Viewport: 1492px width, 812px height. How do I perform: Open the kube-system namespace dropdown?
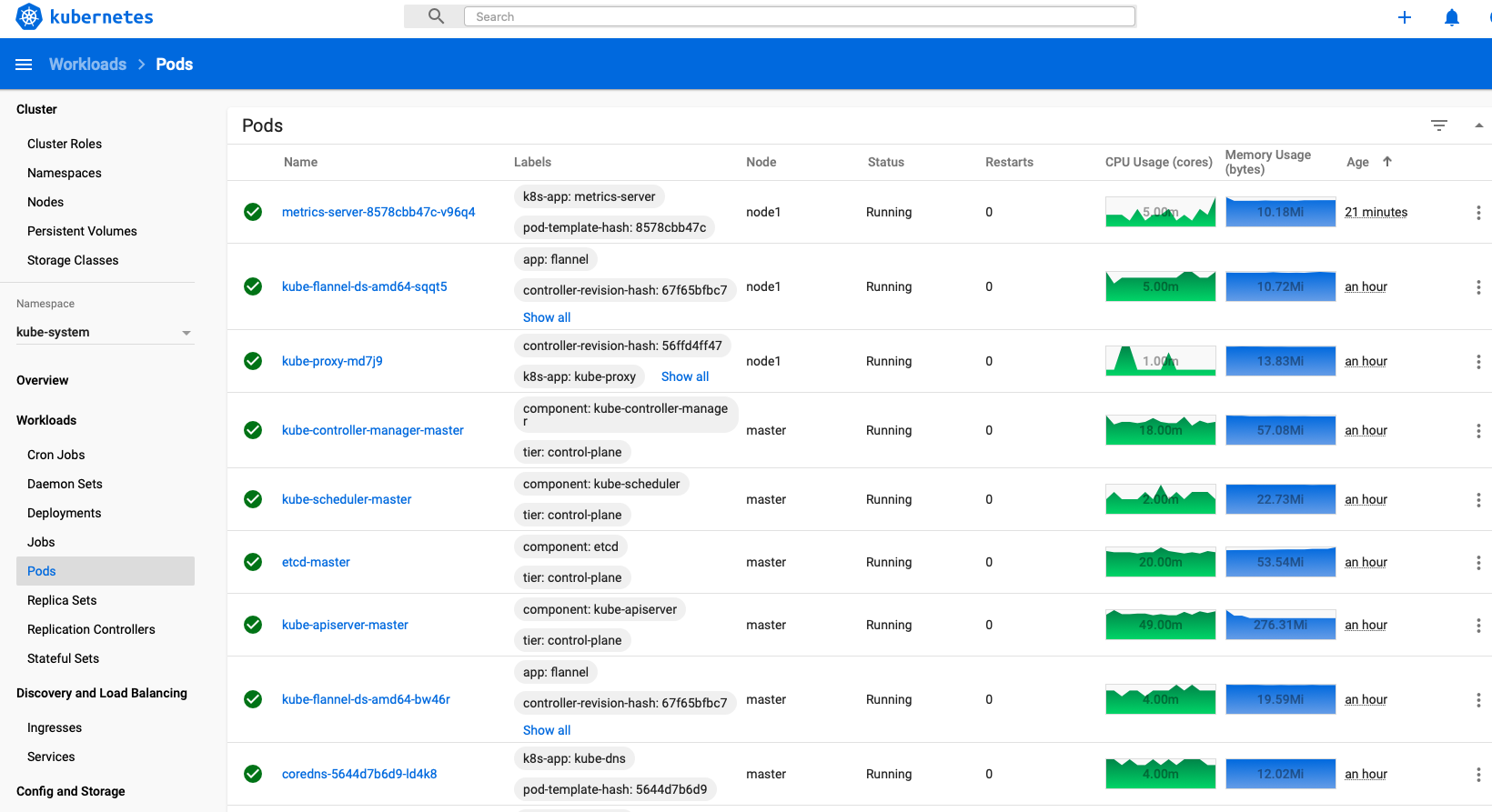point(105,332)
